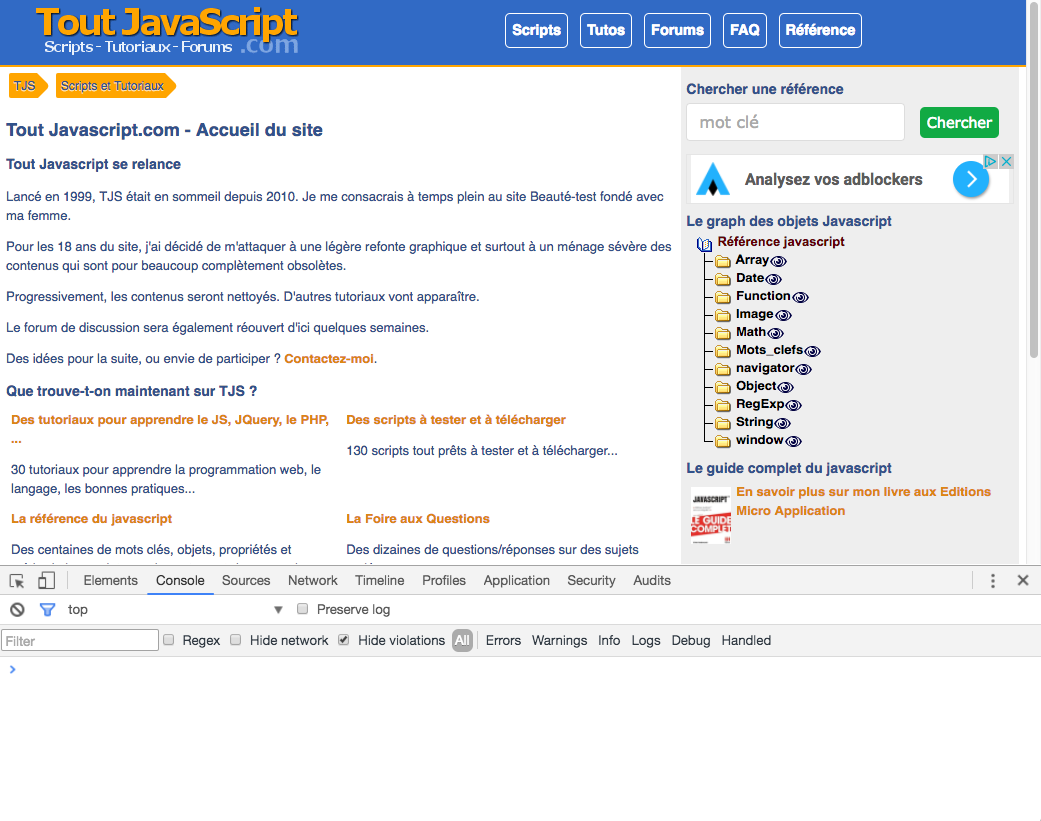The width and height of the screenshot is (1041, 821).
Task: Enable the Preserve log checkbox
Action: pos(303,609)
